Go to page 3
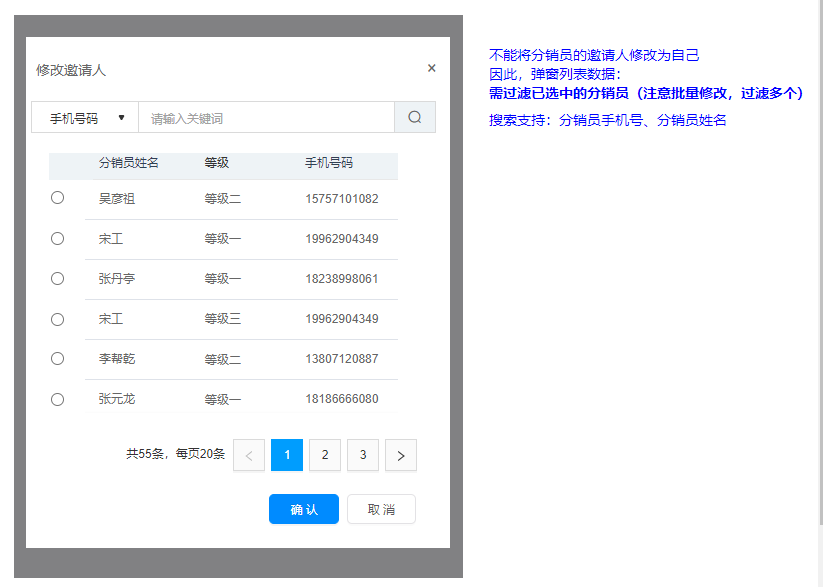This screenshot has height=587, width=823. pos(363,455)
